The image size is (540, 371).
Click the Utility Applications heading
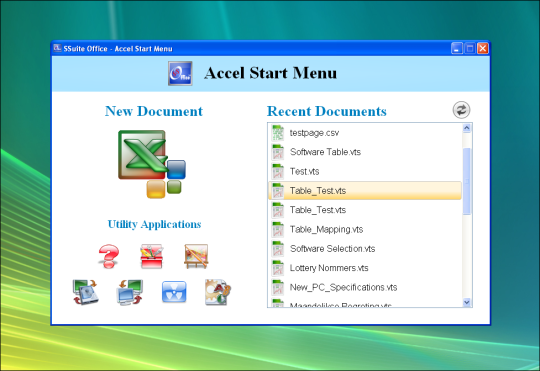tap(154, 224)
